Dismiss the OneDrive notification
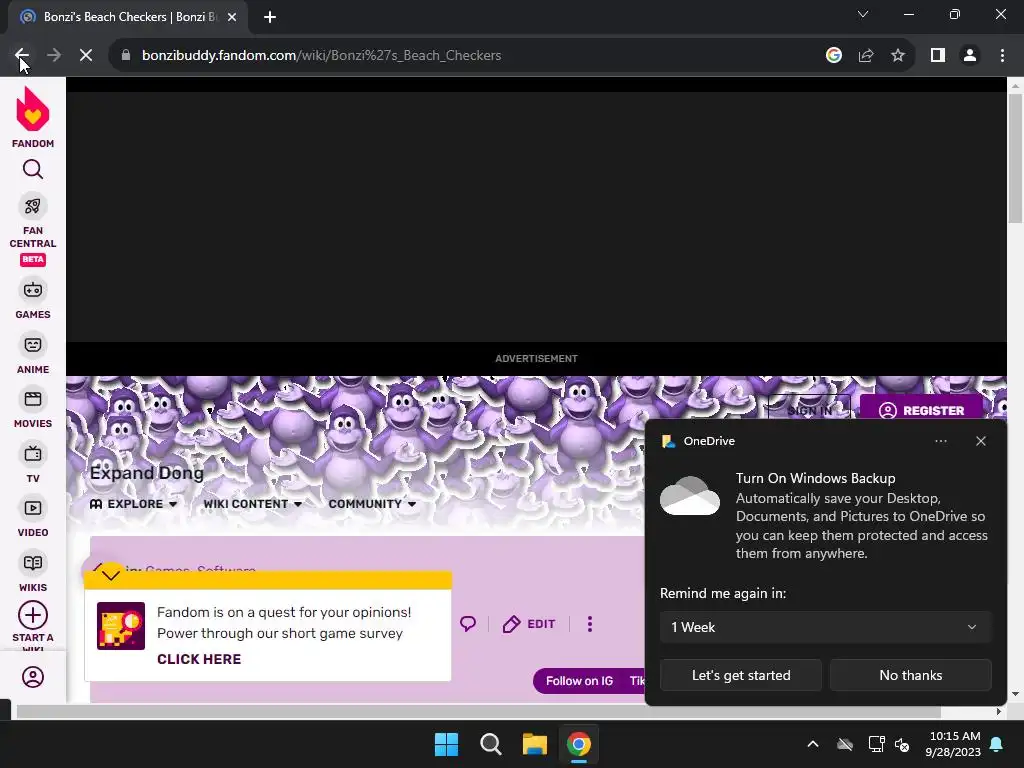Screen dimensions: 1024x768 pos(981,441)
